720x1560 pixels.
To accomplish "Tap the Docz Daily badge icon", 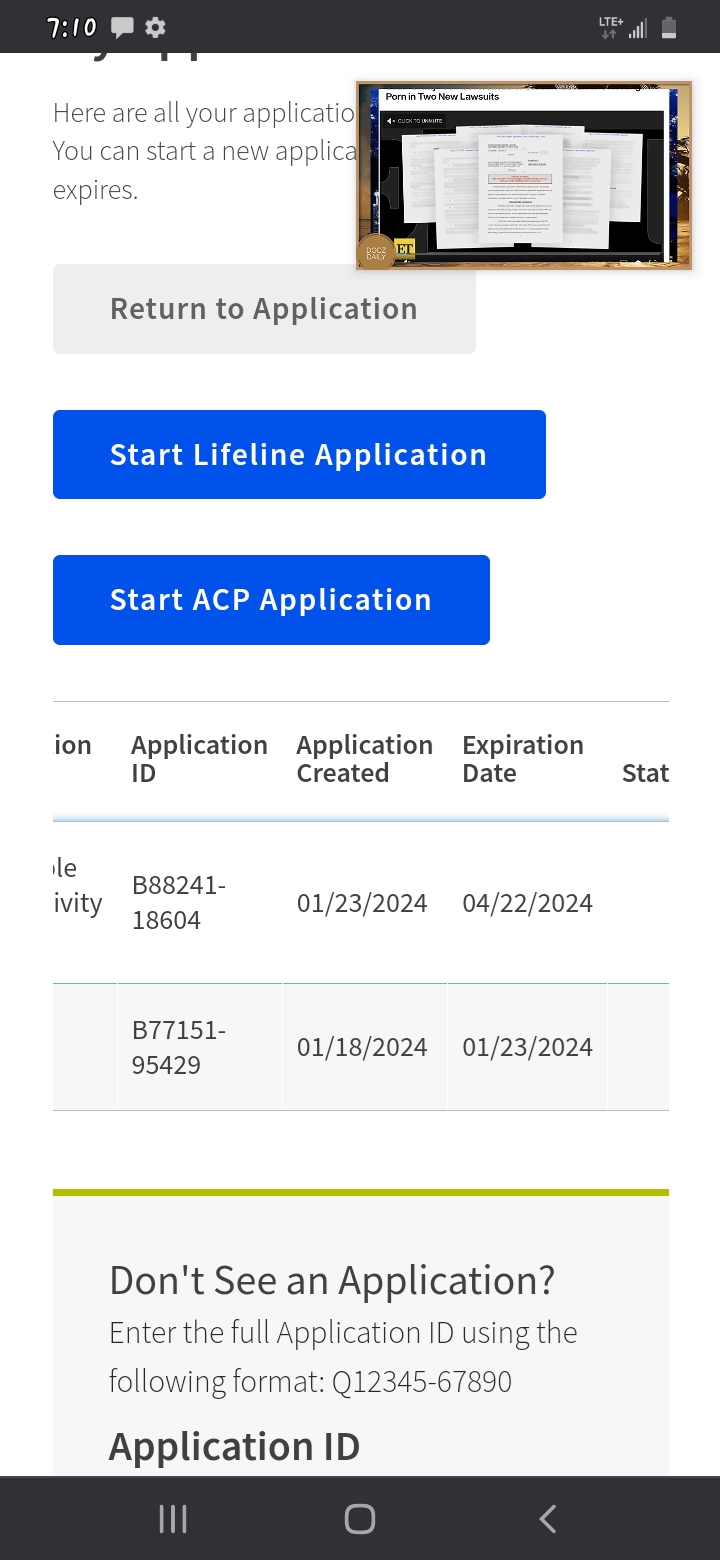I will click(375, 252).
